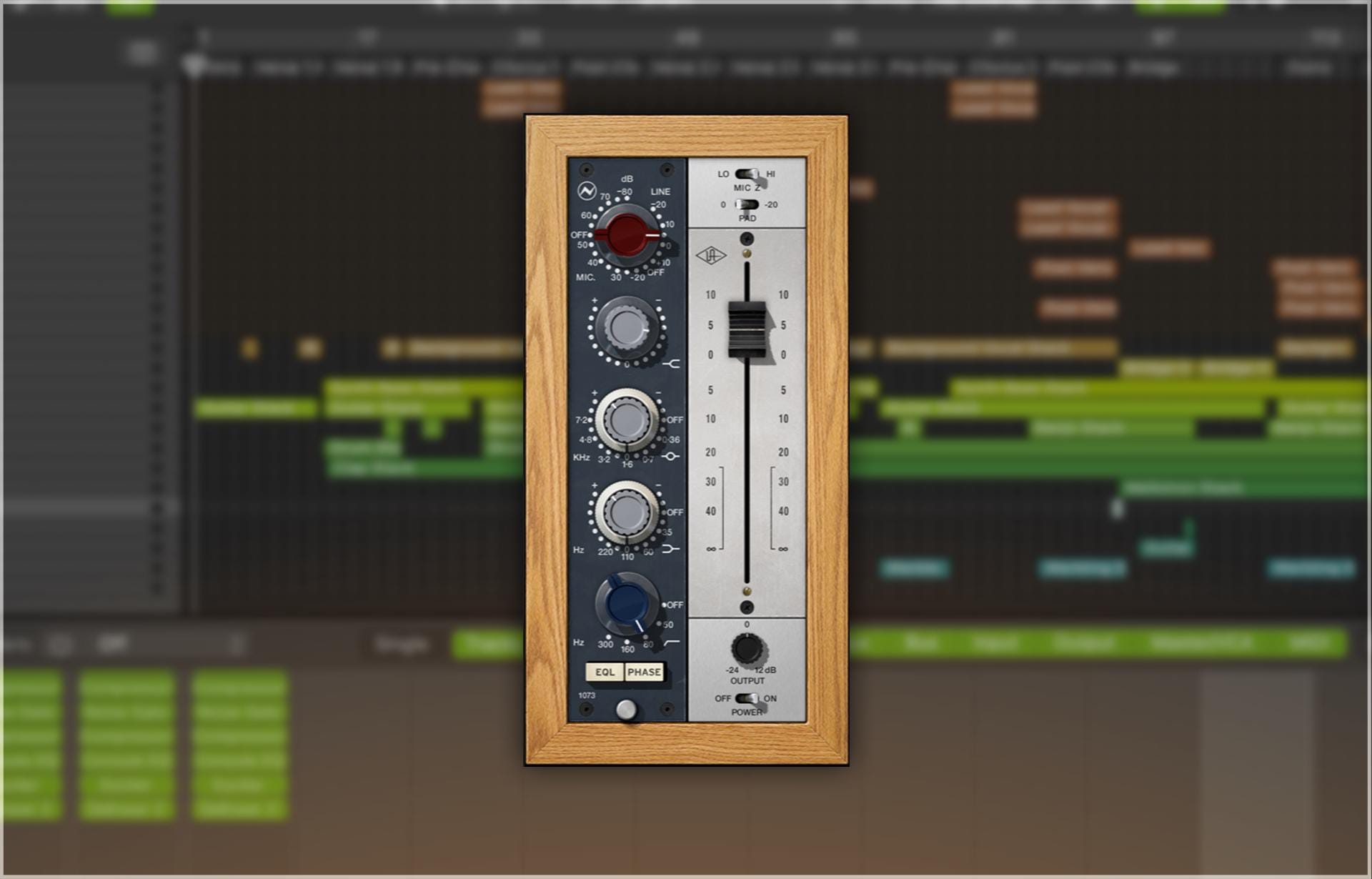Click the blue high-pass filter knob
This screenshot has width=1372, height=879.
(627, 605)
